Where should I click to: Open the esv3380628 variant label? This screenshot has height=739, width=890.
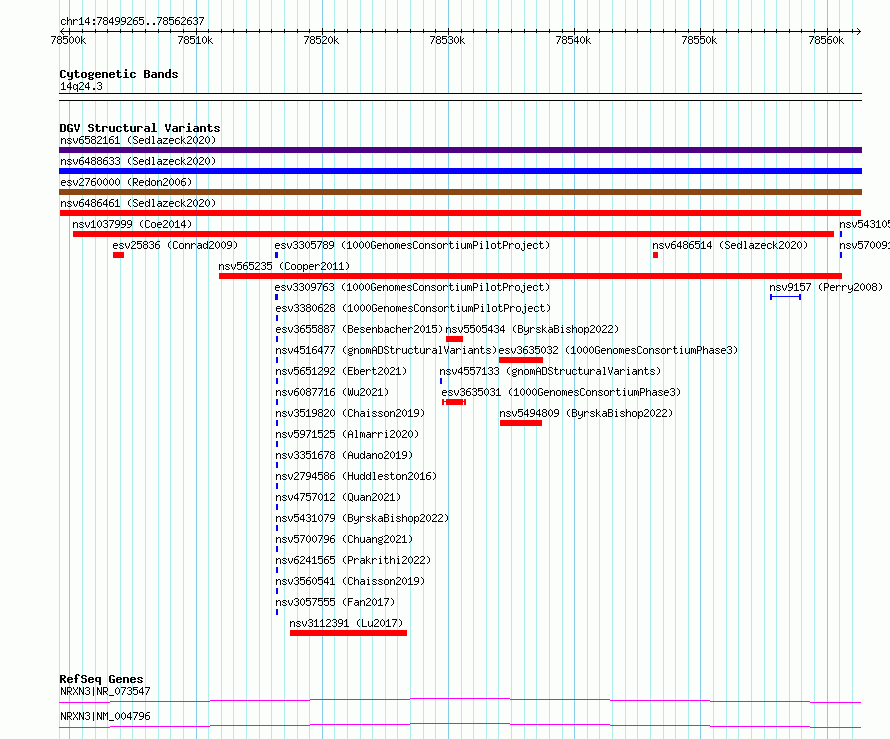[413, 308]
